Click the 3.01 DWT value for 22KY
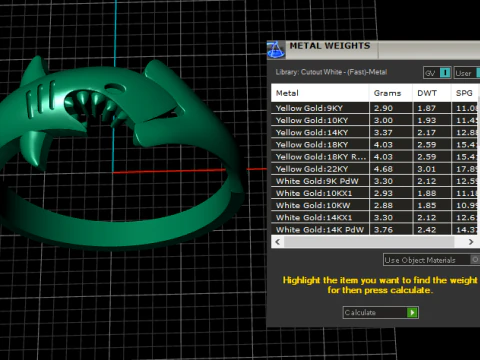The image size is (480, 360). point(427,169)
